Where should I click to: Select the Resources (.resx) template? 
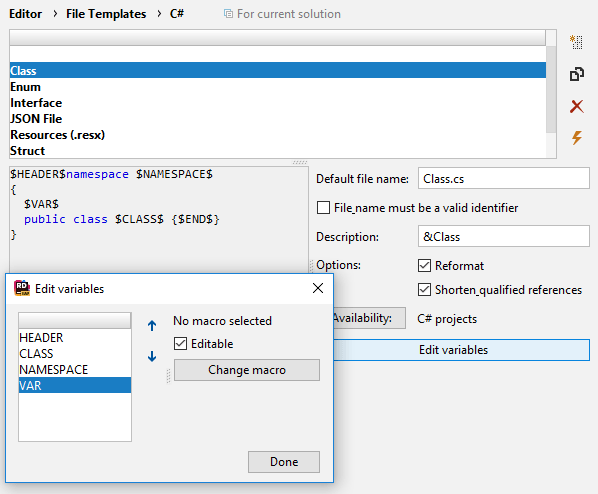pyautogui.click(x=278, y=135)
